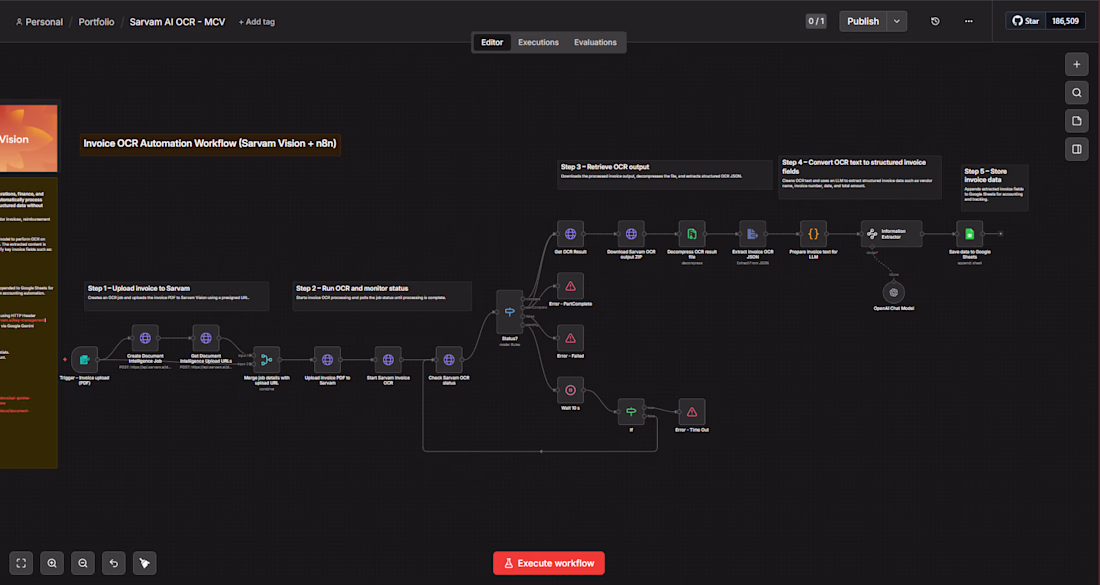Image resolution: width=1100 pixels, height=585 pixels.
Task: Select the Invoice OCR Automation Workflow title note
Action: [x=210, y=144]
